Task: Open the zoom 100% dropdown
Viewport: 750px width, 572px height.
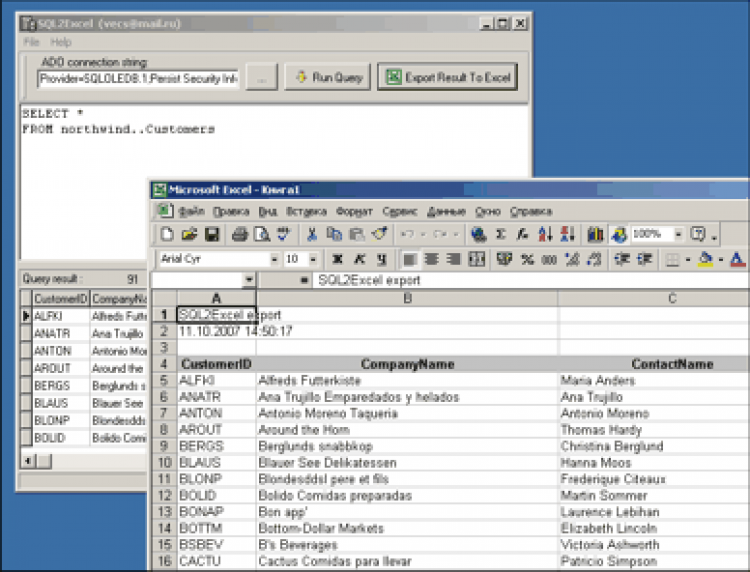Action: coord(678,234)
